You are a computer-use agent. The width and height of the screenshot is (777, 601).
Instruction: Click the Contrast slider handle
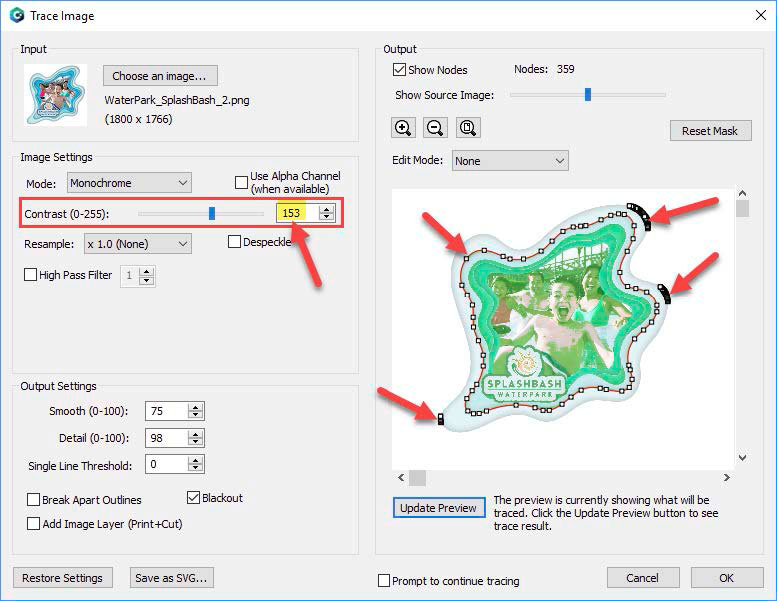212,214
